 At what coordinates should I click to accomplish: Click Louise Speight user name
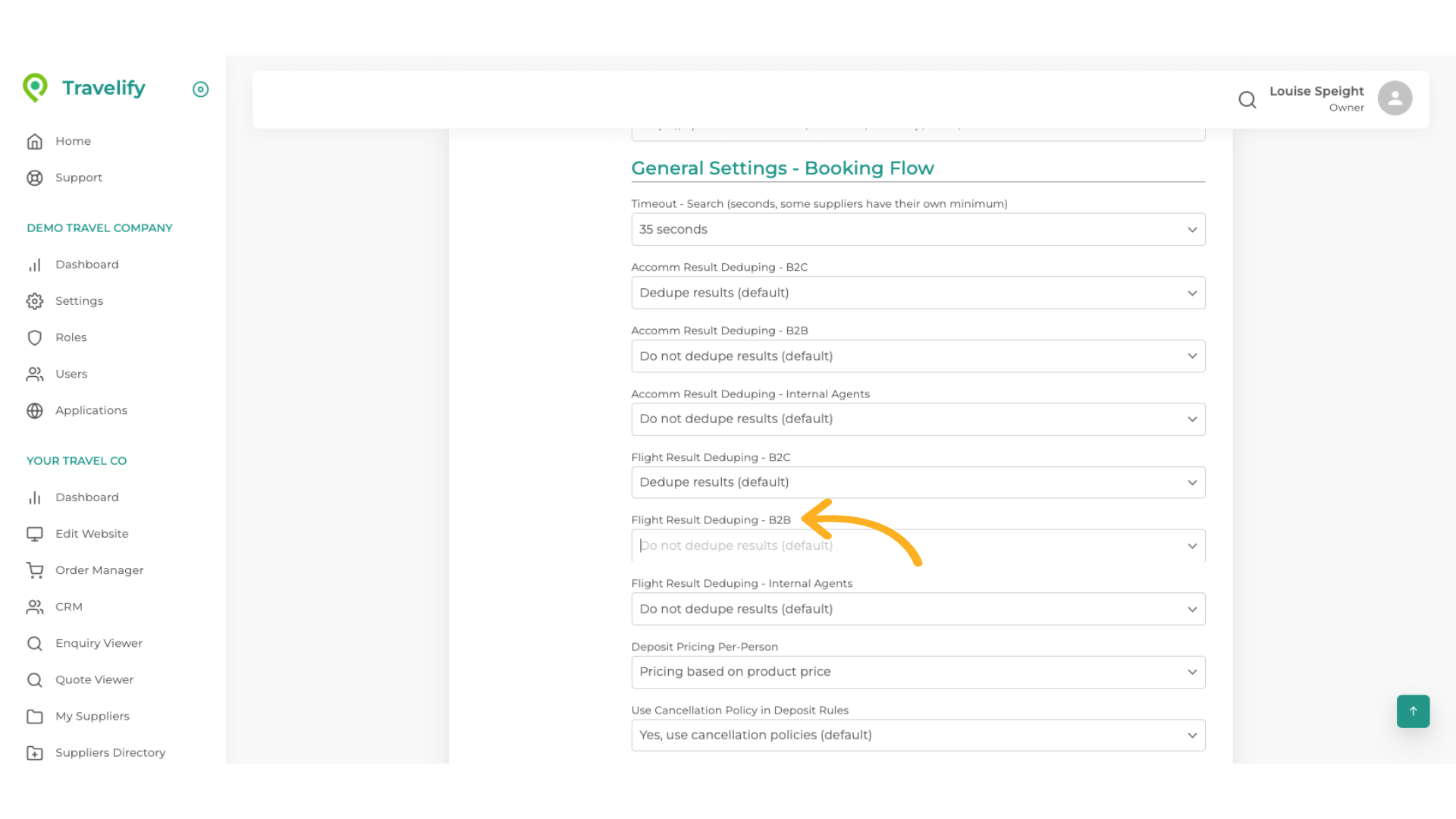coord(1316,91)
